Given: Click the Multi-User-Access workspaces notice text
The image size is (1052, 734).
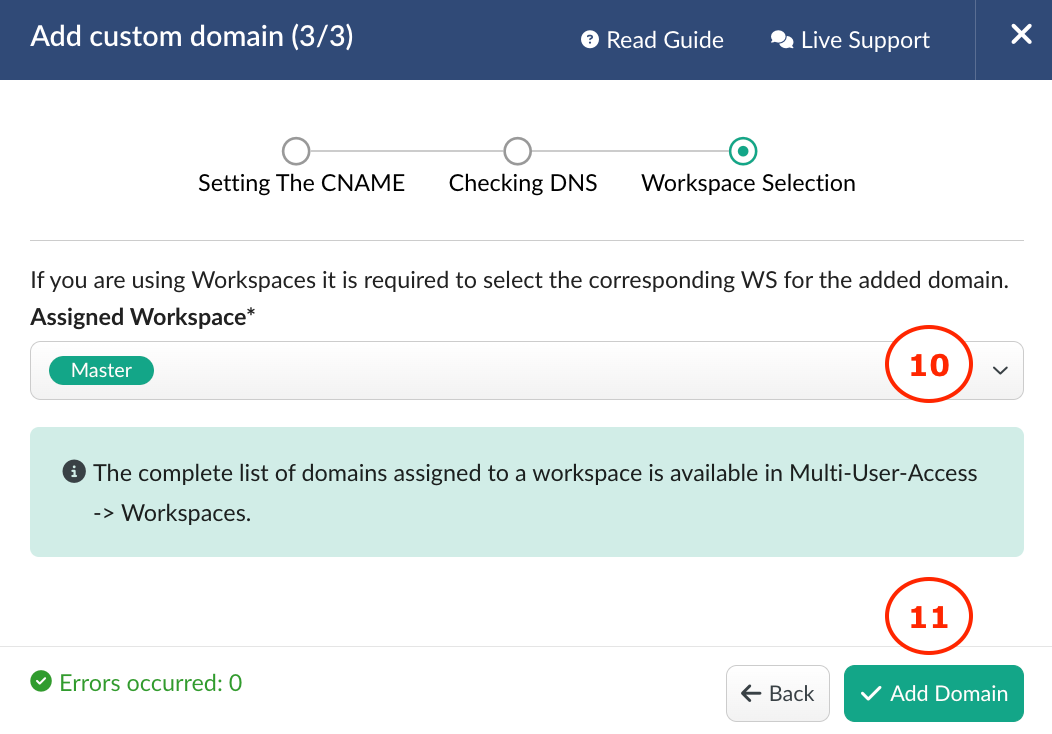Looking at the screenshot, I should tap(535, 492).
